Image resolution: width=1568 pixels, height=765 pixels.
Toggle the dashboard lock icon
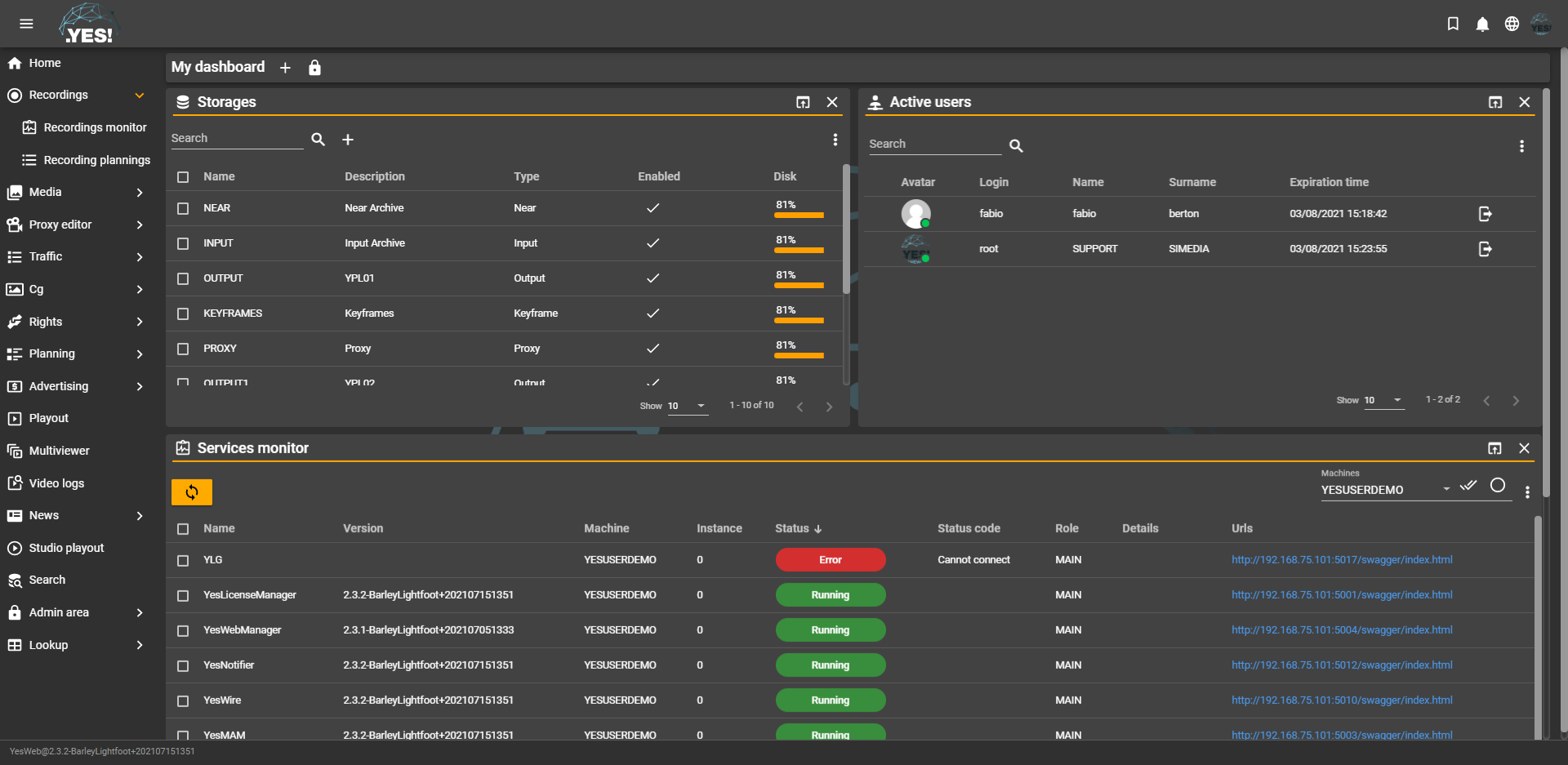314,68
